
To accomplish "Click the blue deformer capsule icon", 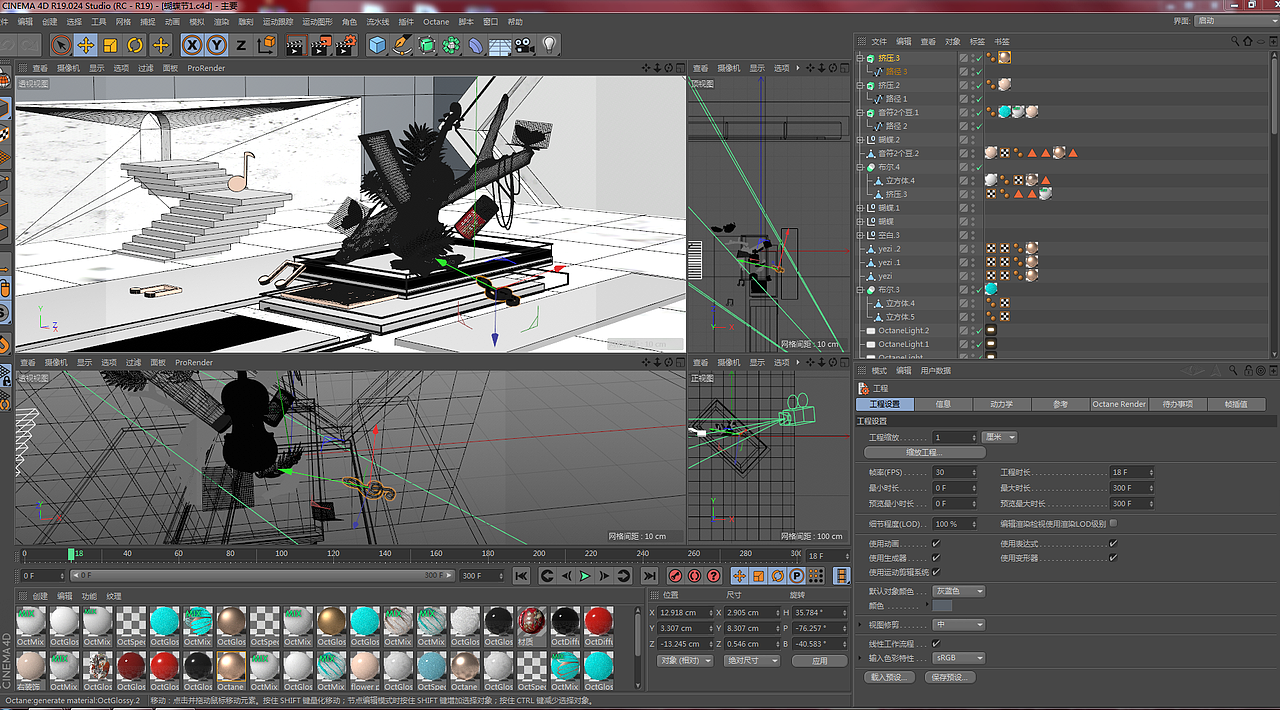I will point(476,45).
